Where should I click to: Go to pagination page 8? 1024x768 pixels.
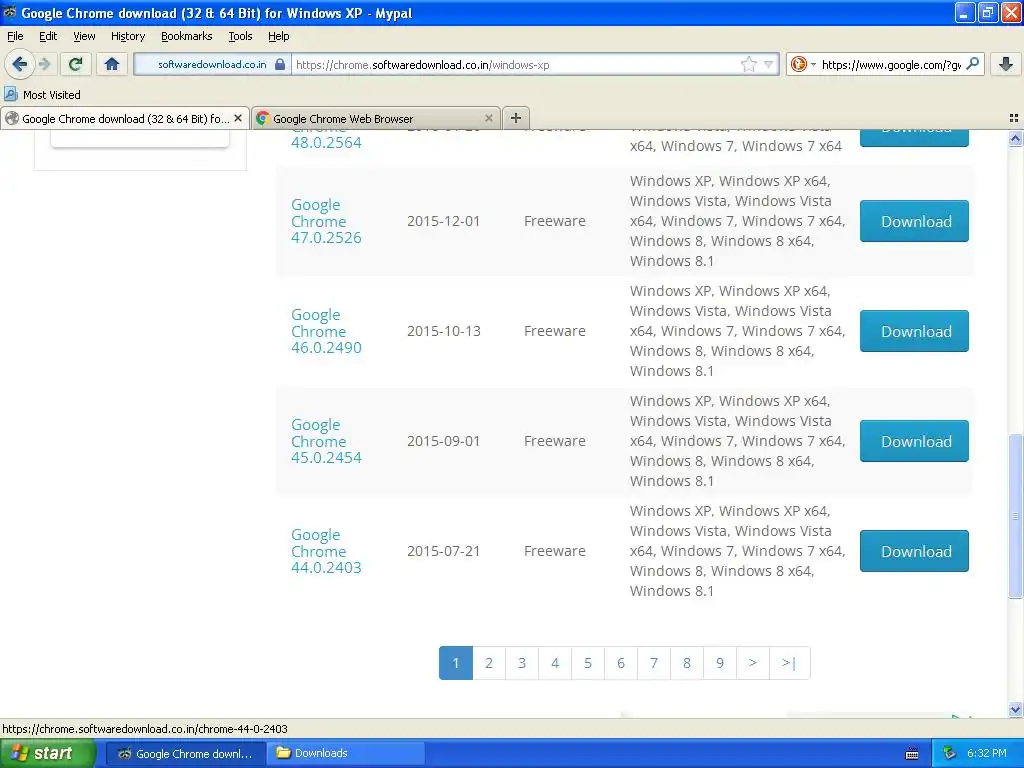coord(687,663)
